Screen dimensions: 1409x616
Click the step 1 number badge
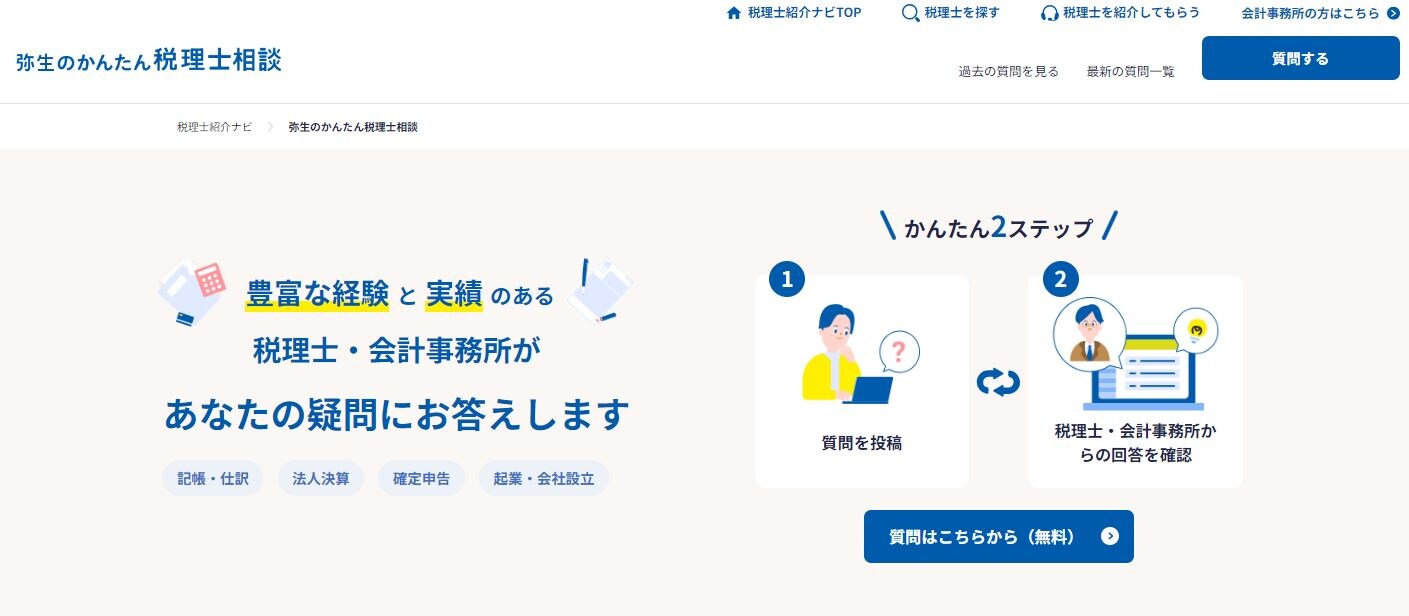787,279
